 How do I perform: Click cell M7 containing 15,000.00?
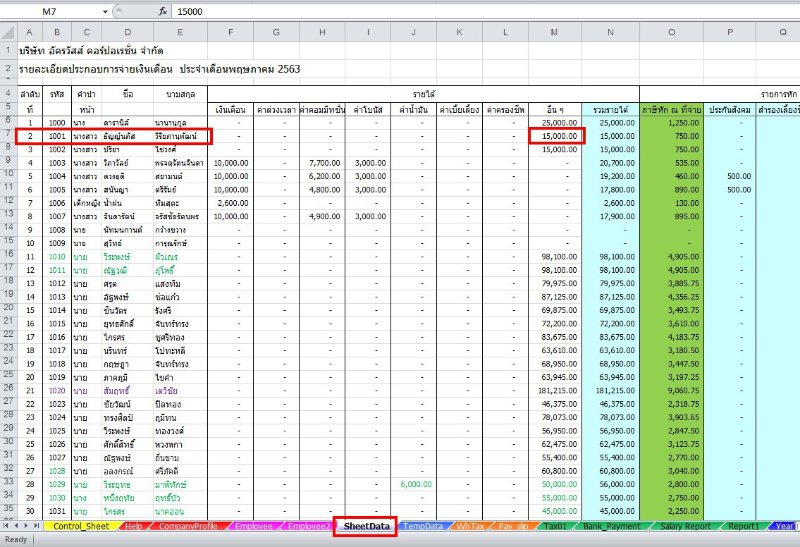point(554,134)
